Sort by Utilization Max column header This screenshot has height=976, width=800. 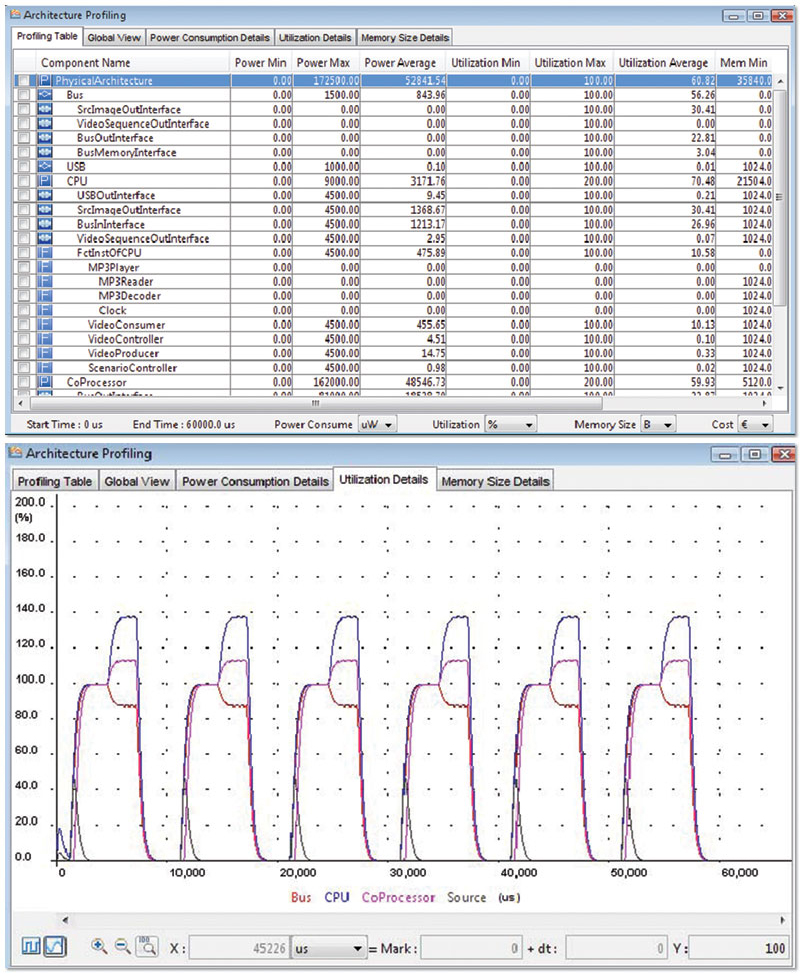point(571,63)
